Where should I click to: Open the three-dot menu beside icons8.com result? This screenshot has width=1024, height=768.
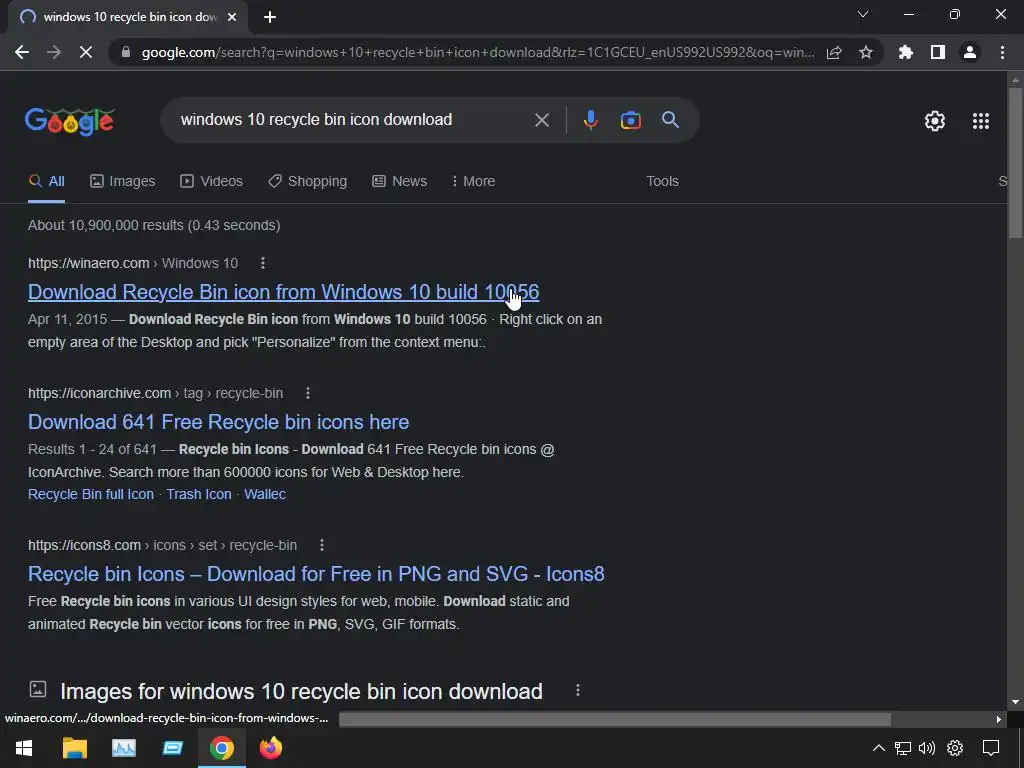tap(321, 545)
